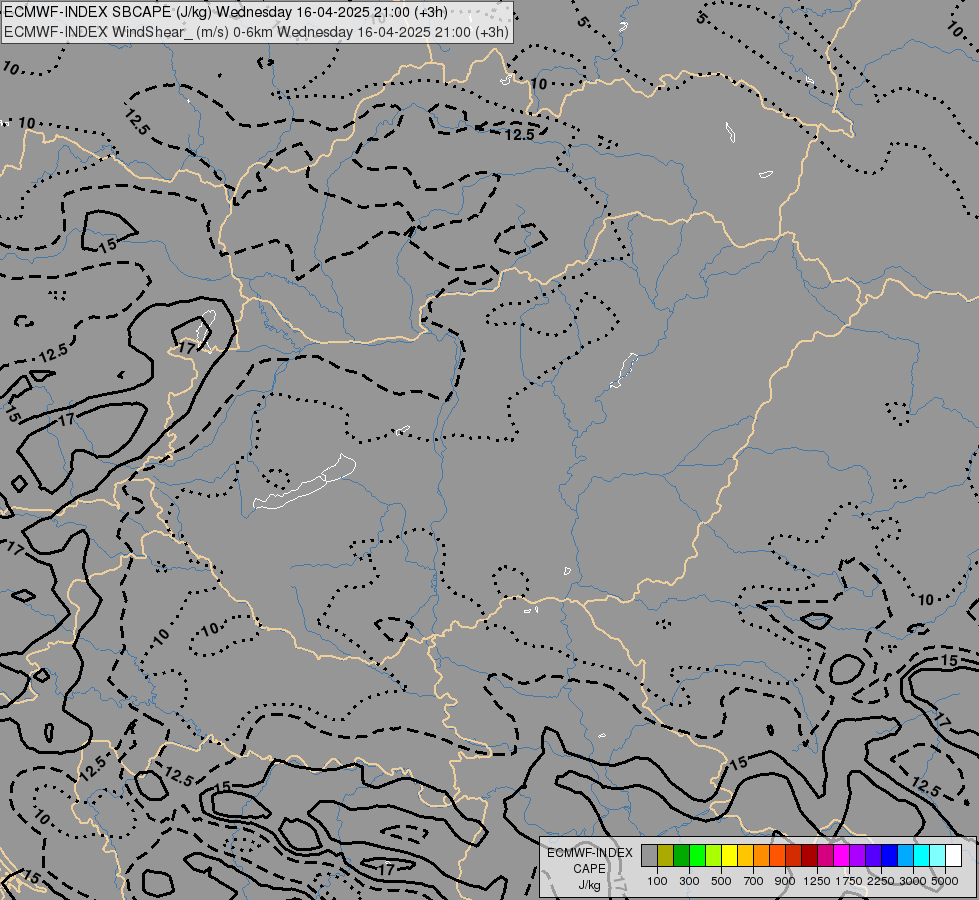Pick the dark maroon legend swatch
This screenshot has width=979, height=900.
[x=810, y=855]
